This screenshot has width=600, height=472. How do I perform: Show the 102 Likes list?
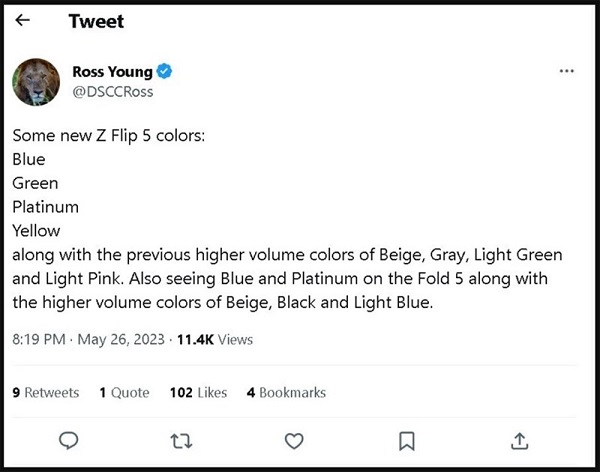pyautogui.click(x=198, y=392)
